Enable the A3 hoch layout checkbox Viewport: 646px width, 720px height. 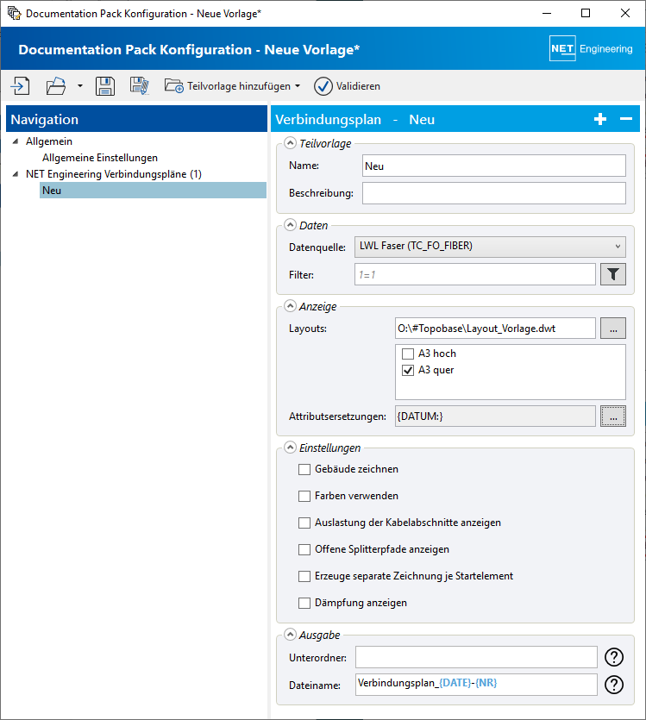[408, 354]
